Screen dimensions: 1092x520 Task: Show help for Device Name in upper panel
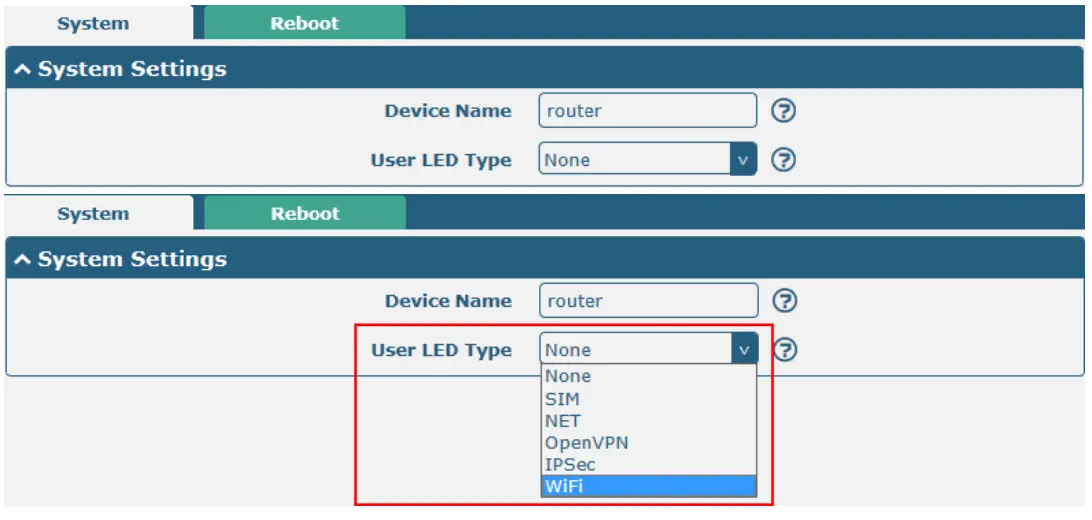pyautogui.click(x=784, y=111)
